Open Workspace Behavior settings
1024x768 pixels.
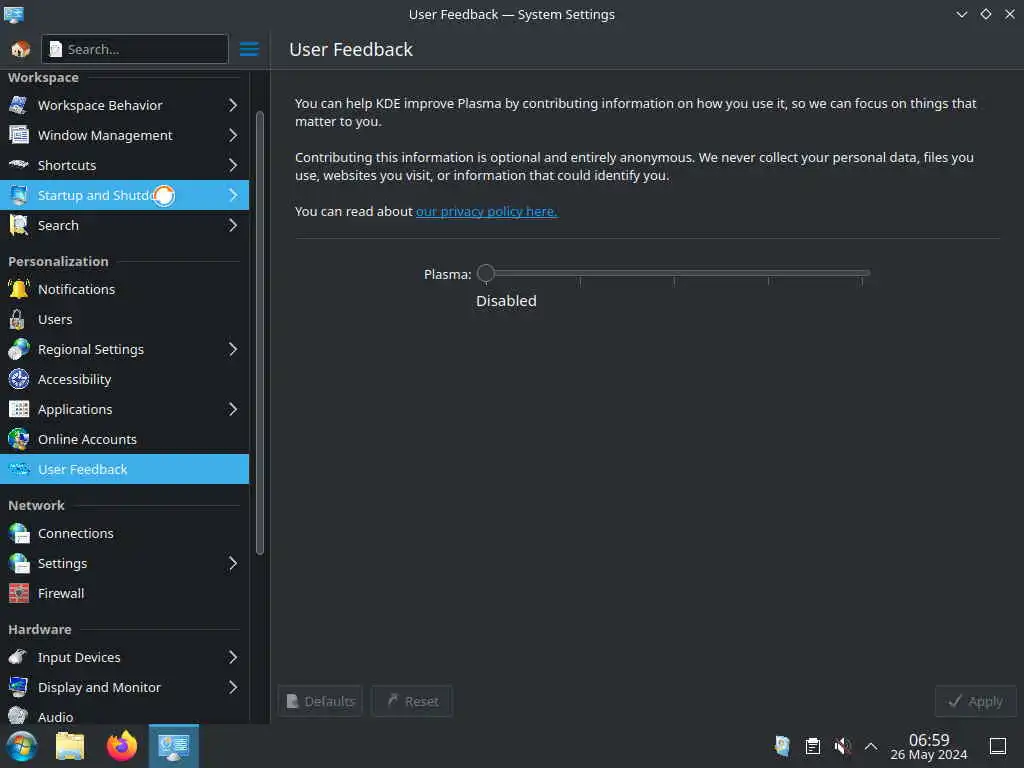(124, 105)
